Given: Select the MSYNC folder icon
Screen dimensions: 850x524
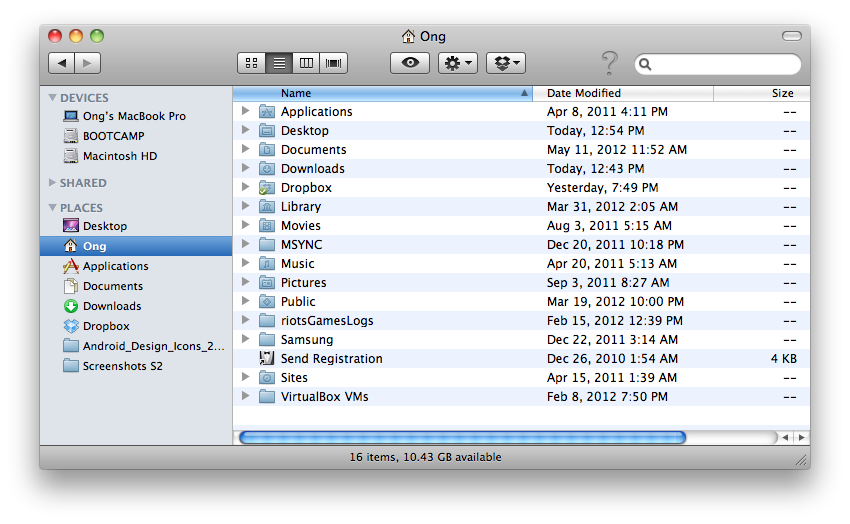Looking at the screenshot, I should 267,244.
